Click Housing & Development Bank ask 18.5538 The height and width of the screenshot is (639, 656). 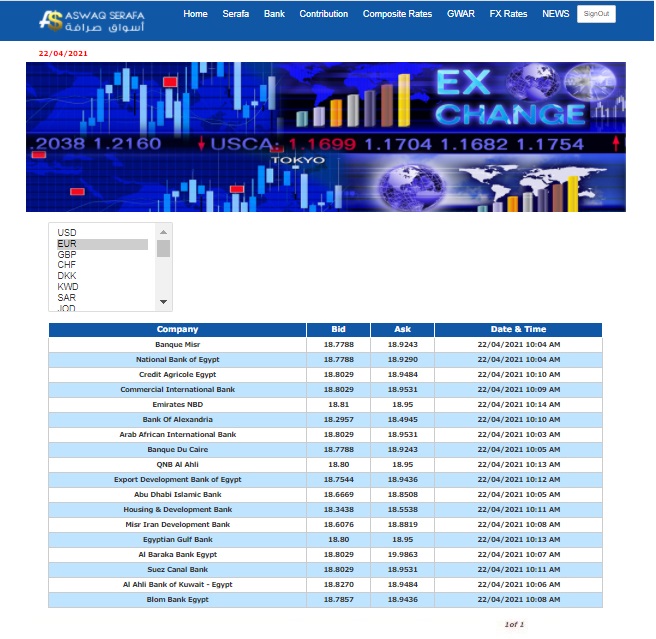click(402, 510)
